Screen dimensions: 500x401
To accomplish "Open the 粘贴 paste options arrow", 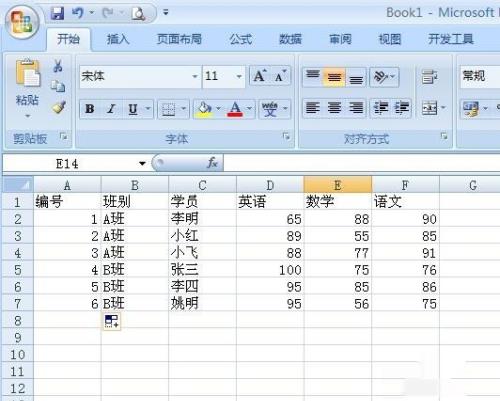I will tap(28, 116).
